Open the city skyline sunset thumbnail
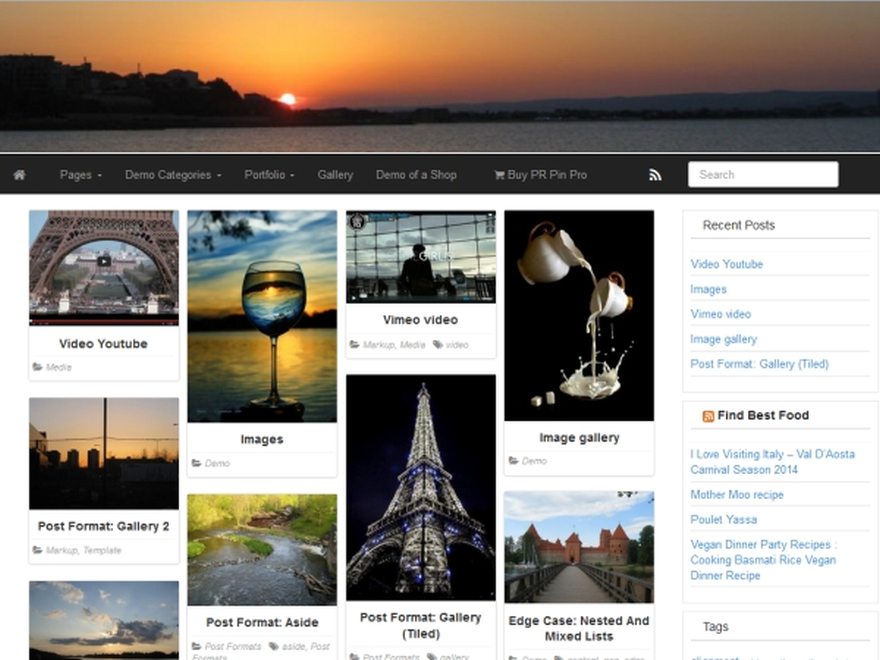 (x=104, y=453)
